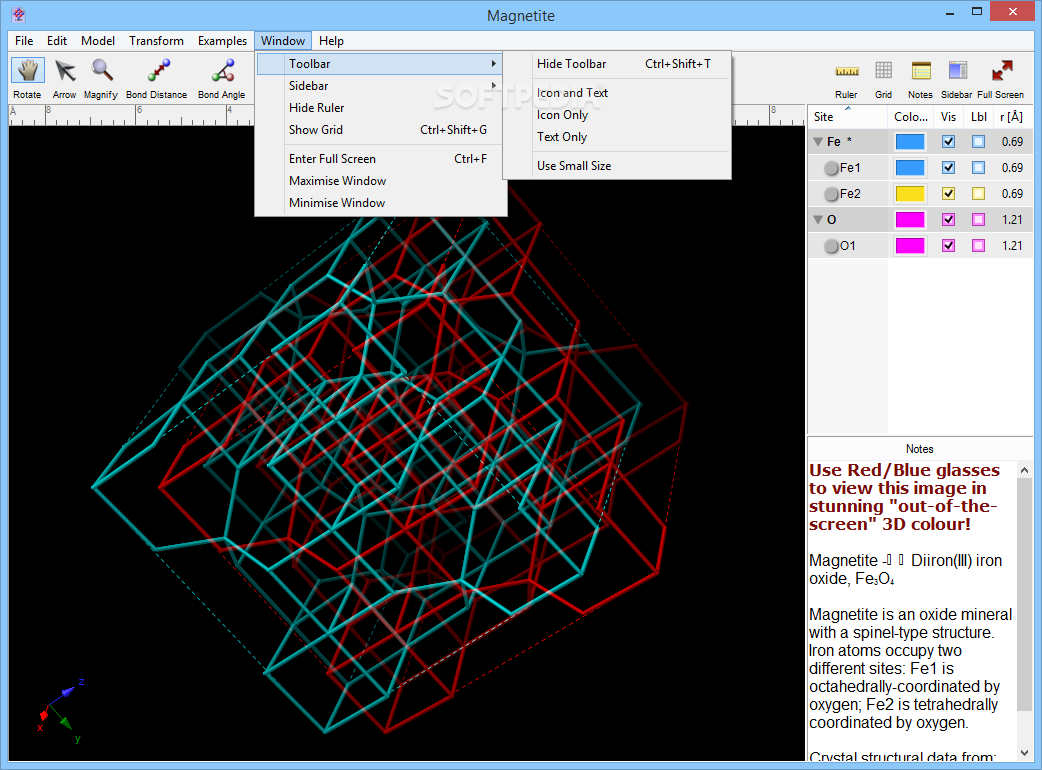Click the O1 site sphere icon

[x=831, y=246]
